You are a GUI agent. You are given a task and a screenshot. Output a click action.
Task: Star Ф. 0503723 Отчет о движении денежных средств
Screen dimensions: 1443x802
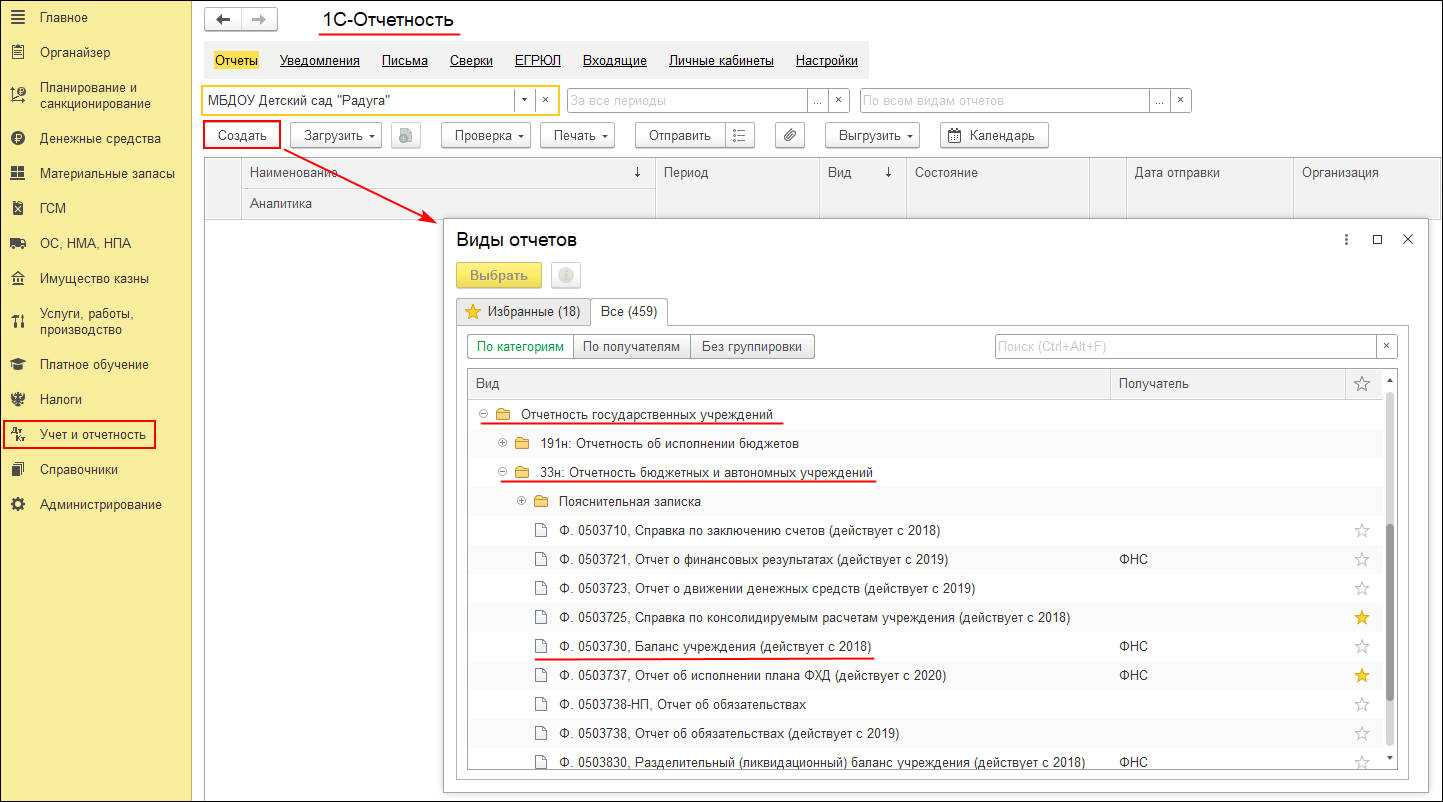click(1361, 589)
